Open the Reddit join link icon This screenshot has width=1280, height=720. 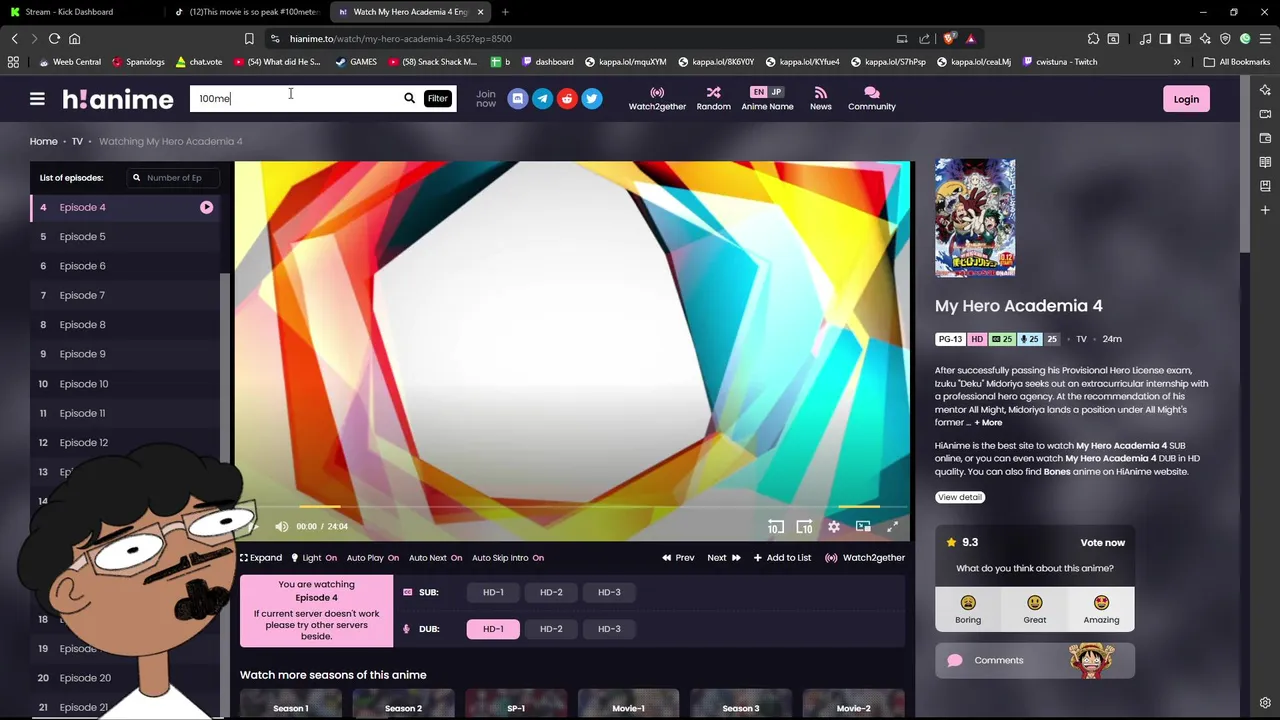pos(567,98)
